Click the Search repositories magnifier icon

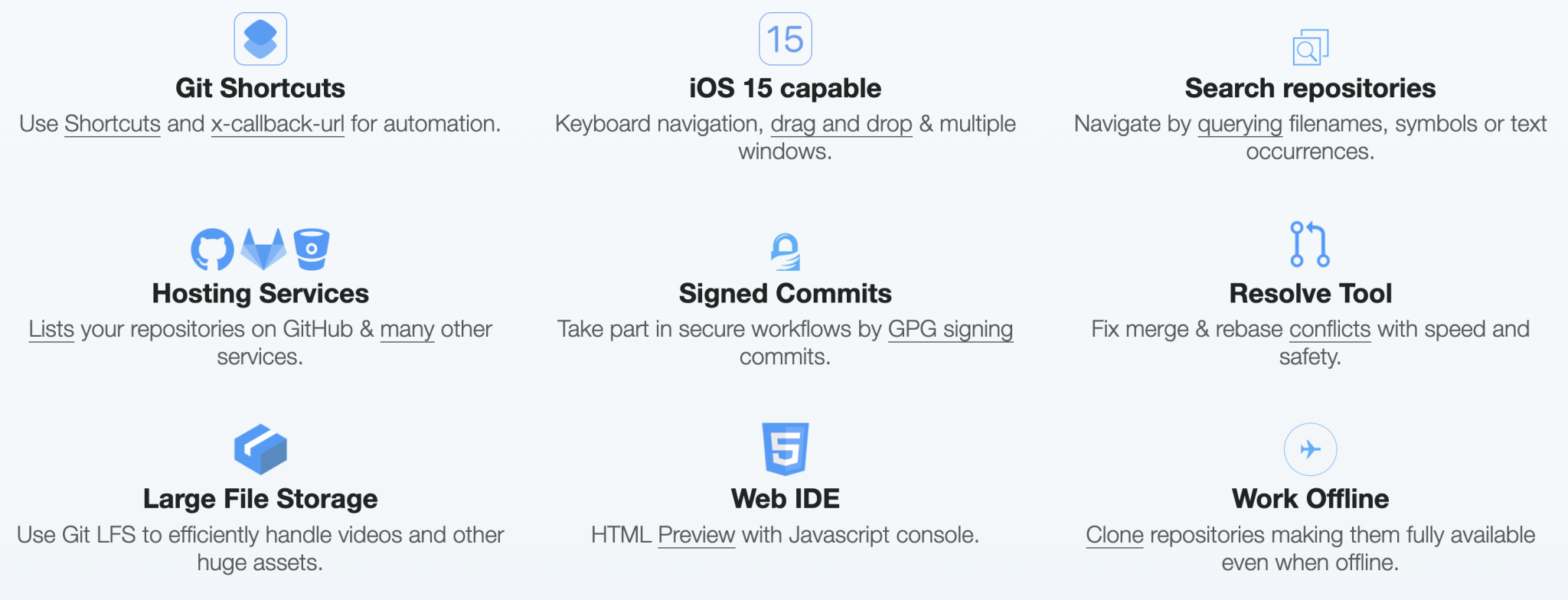pyautogui.click(x=1310, y=48)
